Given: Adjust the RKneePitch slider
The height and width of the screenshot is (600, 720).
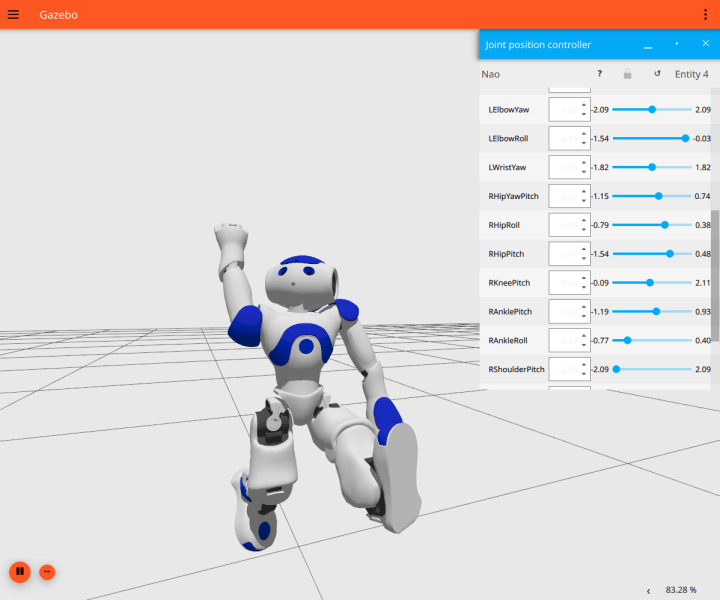Looking at the screenshot, I should 652,283.
